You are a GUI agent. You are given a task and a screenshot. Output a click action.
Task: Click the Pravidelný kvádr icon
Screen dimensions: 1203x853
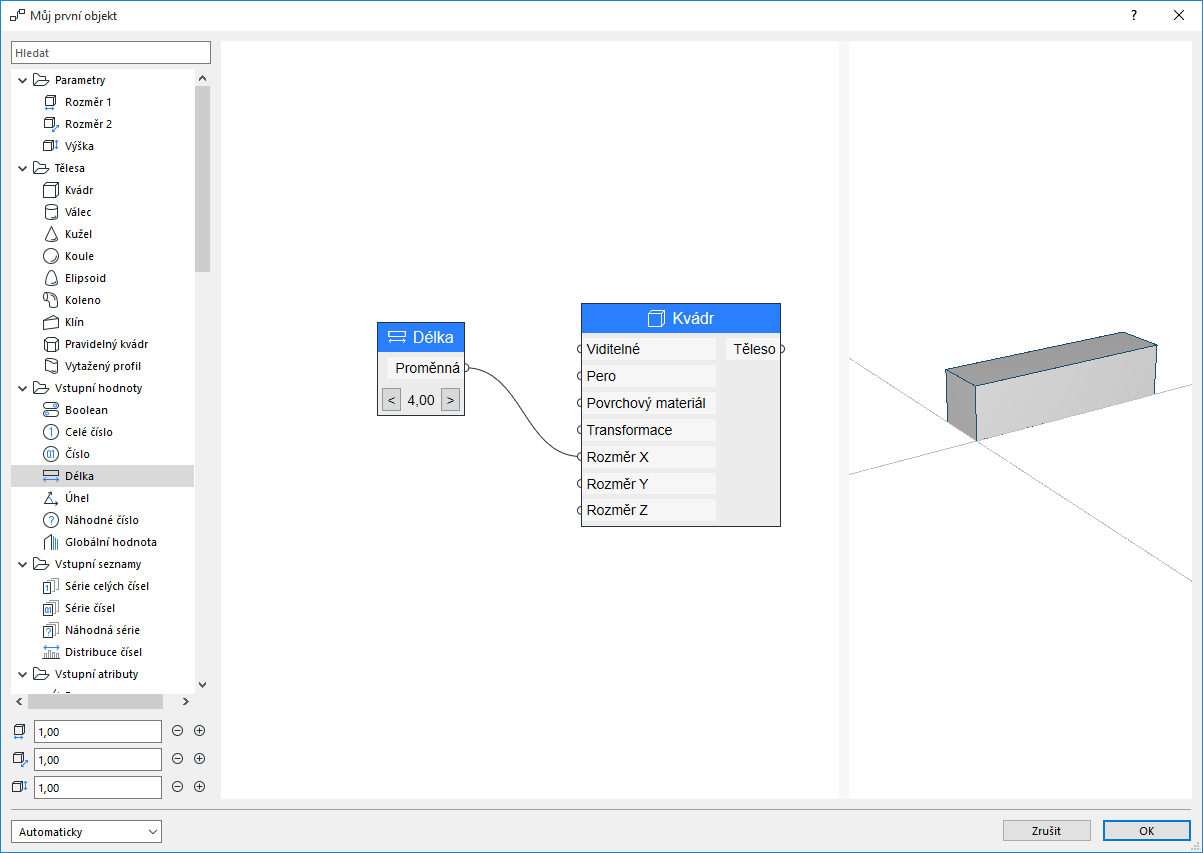pos(51,344)
